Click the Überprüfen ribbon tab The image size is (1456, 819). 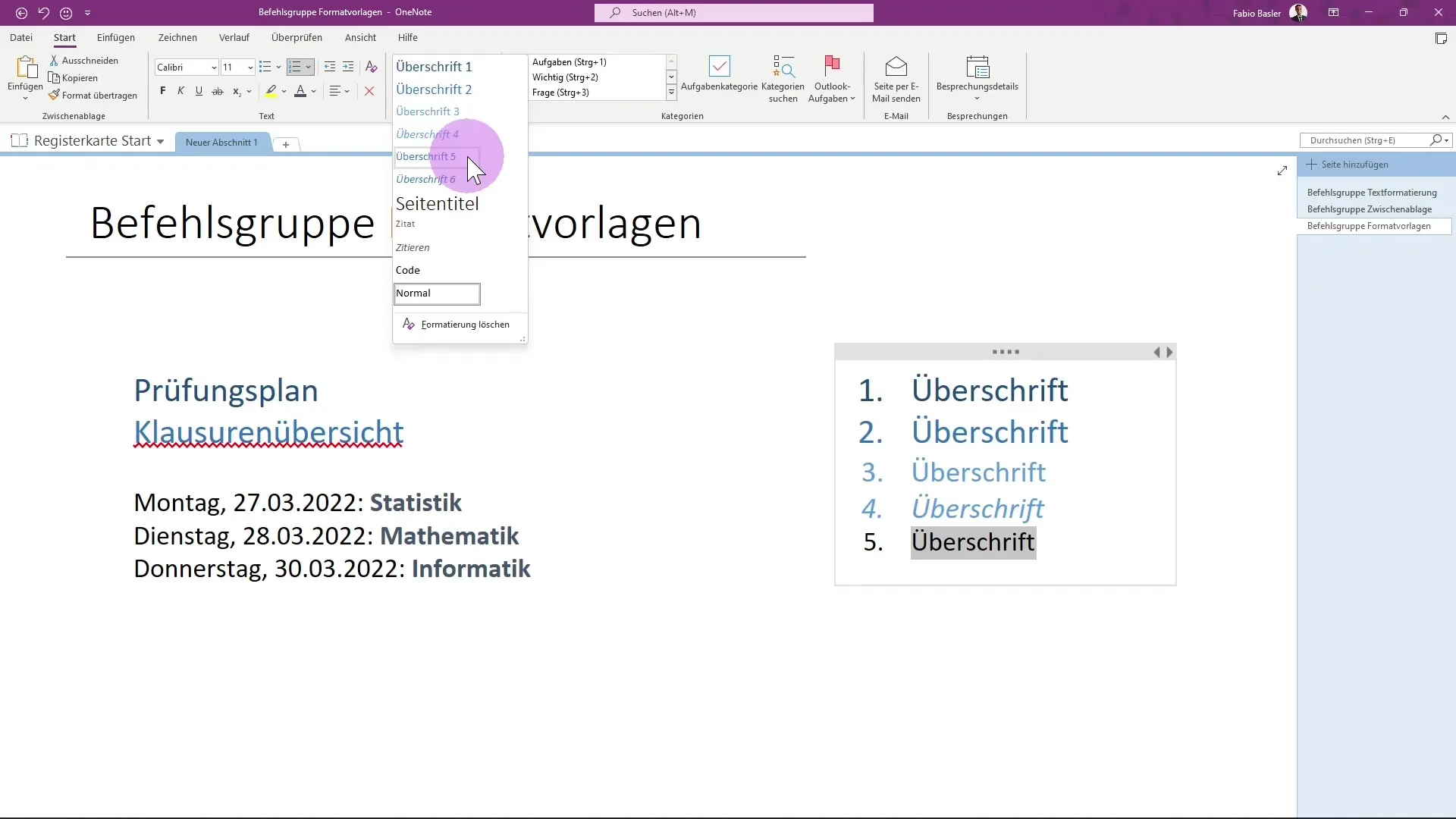[297, 37]
